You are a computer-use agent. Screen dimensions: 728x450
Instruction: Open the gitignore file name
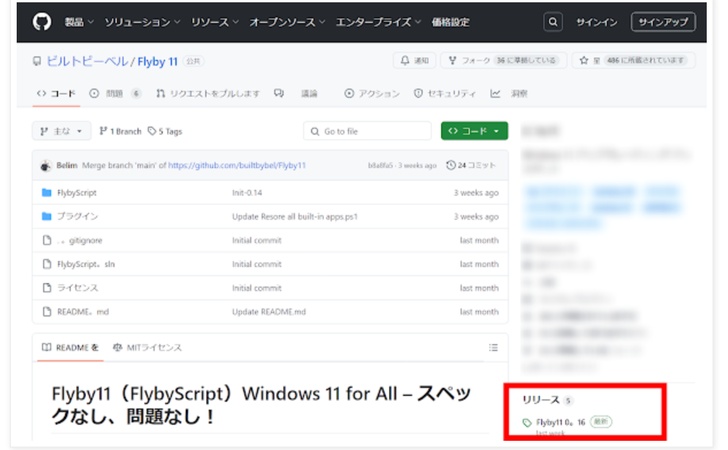[x=79, y=240]
